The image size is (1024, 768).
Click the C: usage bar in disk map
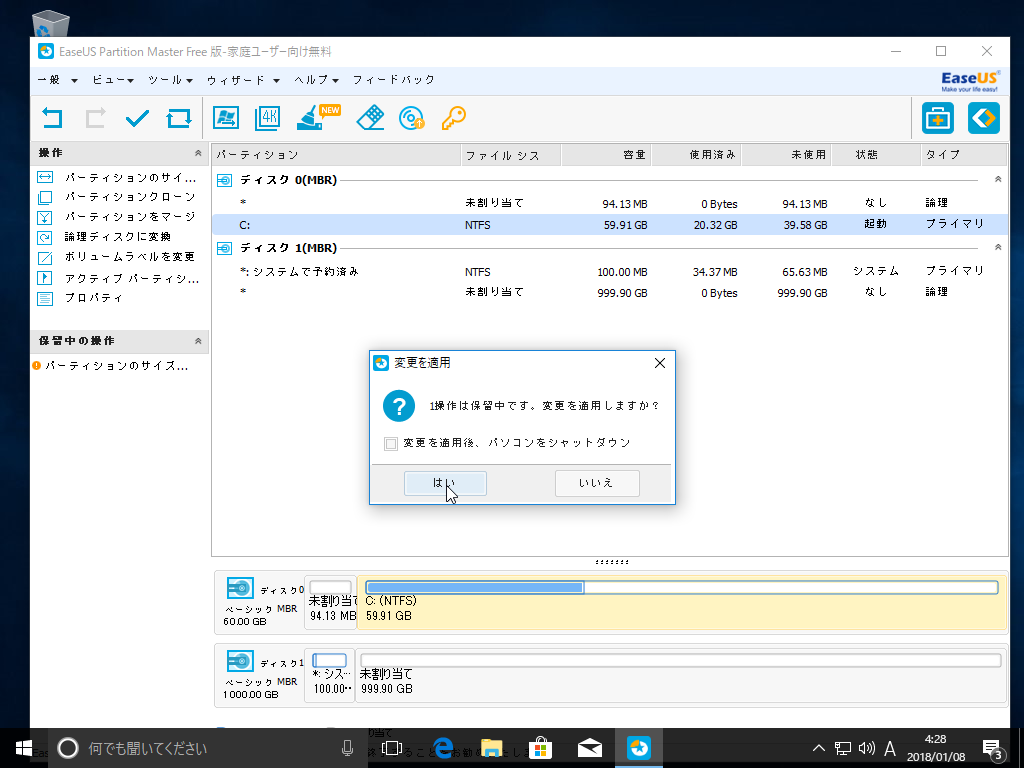[x=681, y=587]
